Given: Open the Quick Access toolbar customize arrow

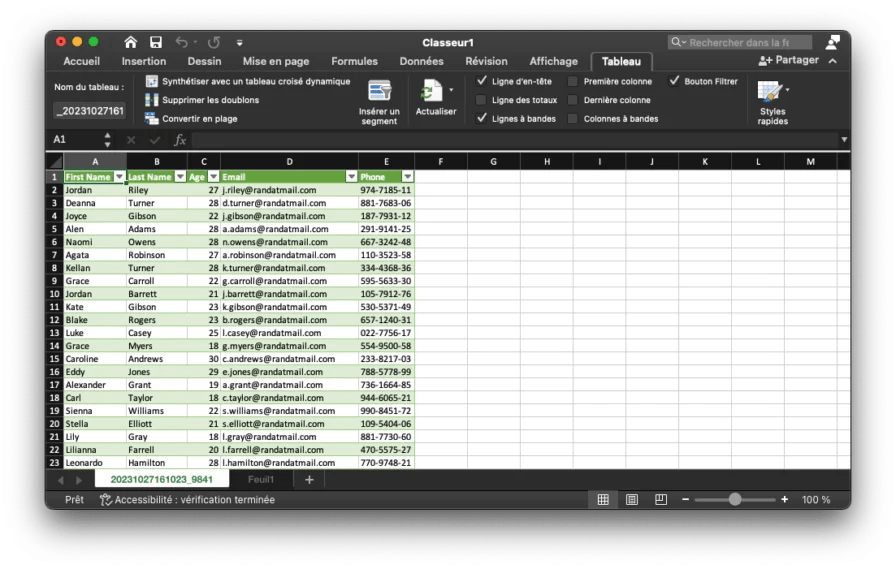Looking at the screenshot, I should point(239,43).
